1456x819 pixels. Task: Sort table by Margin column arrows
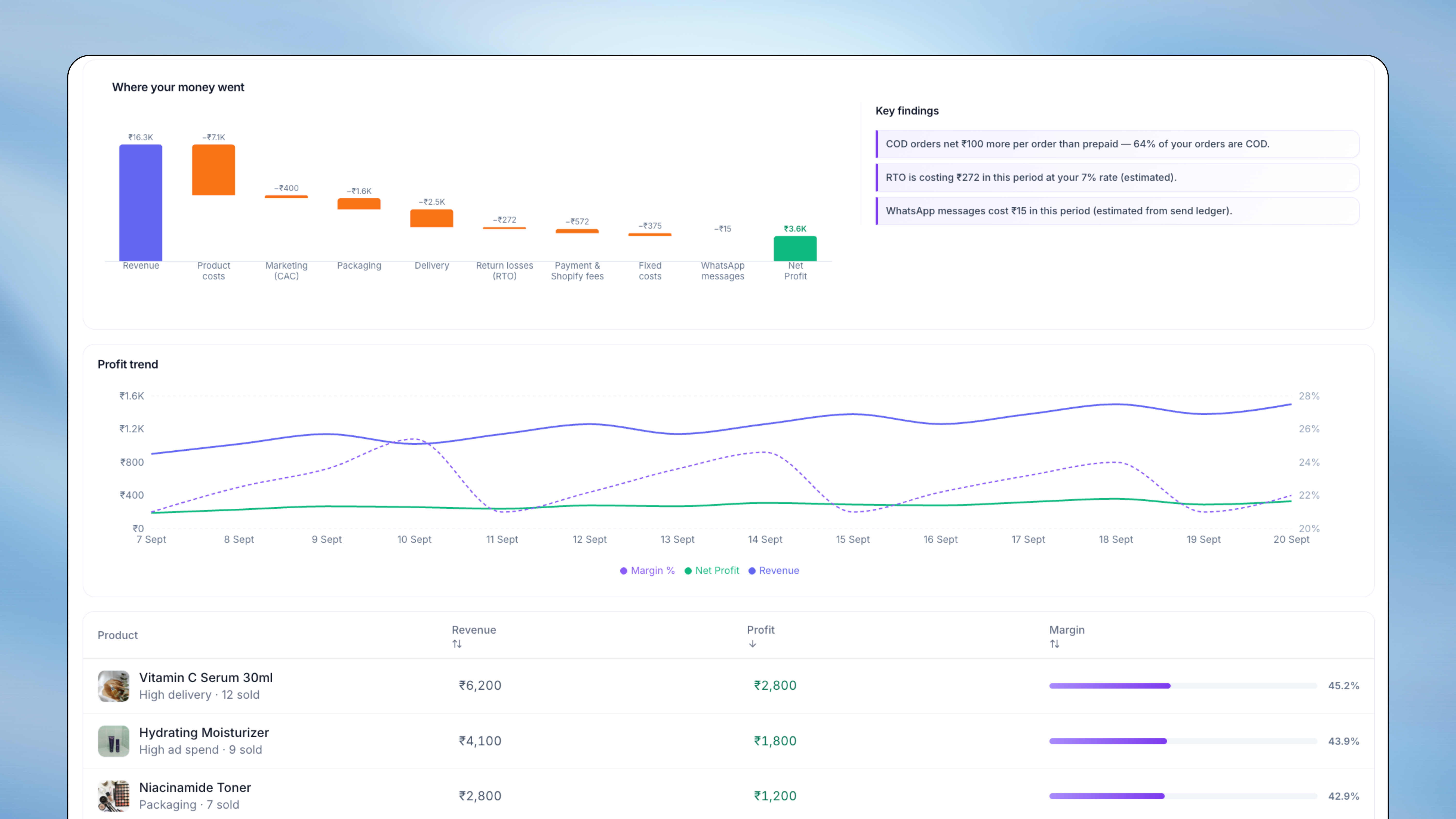click(x=1055, y=644)
